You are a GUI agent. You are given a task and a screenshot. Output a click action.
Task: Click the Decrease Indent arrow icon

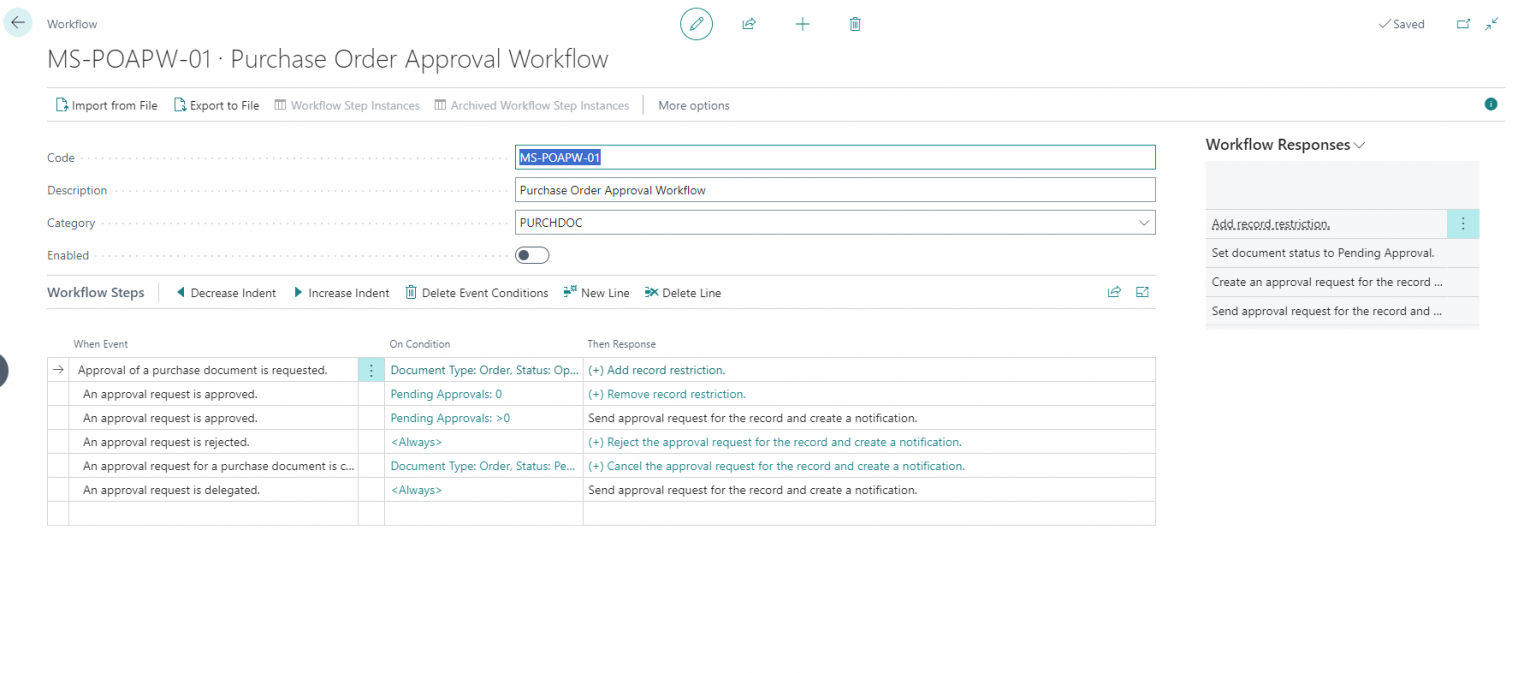click(180, 292)
